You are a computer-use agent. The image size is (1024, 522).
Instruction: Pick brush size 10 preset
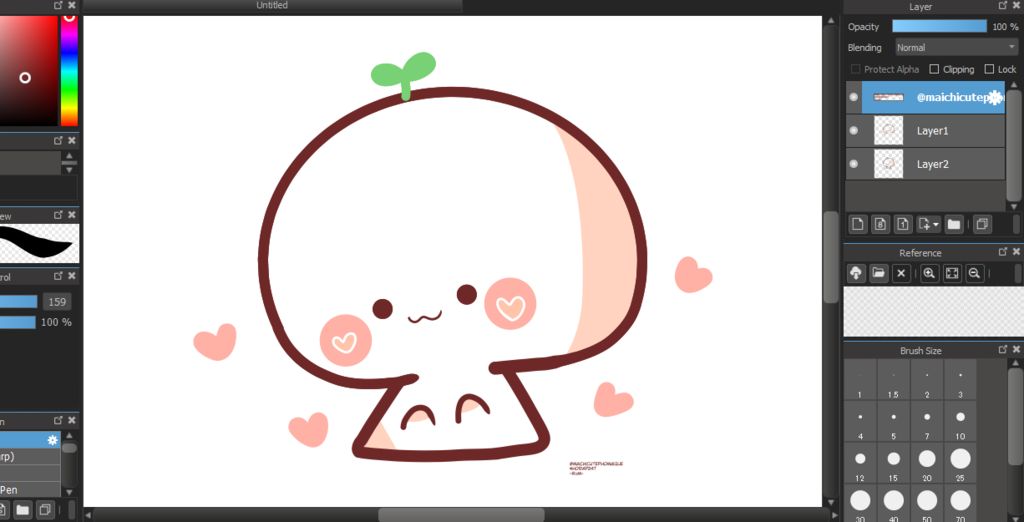[960, 422]
